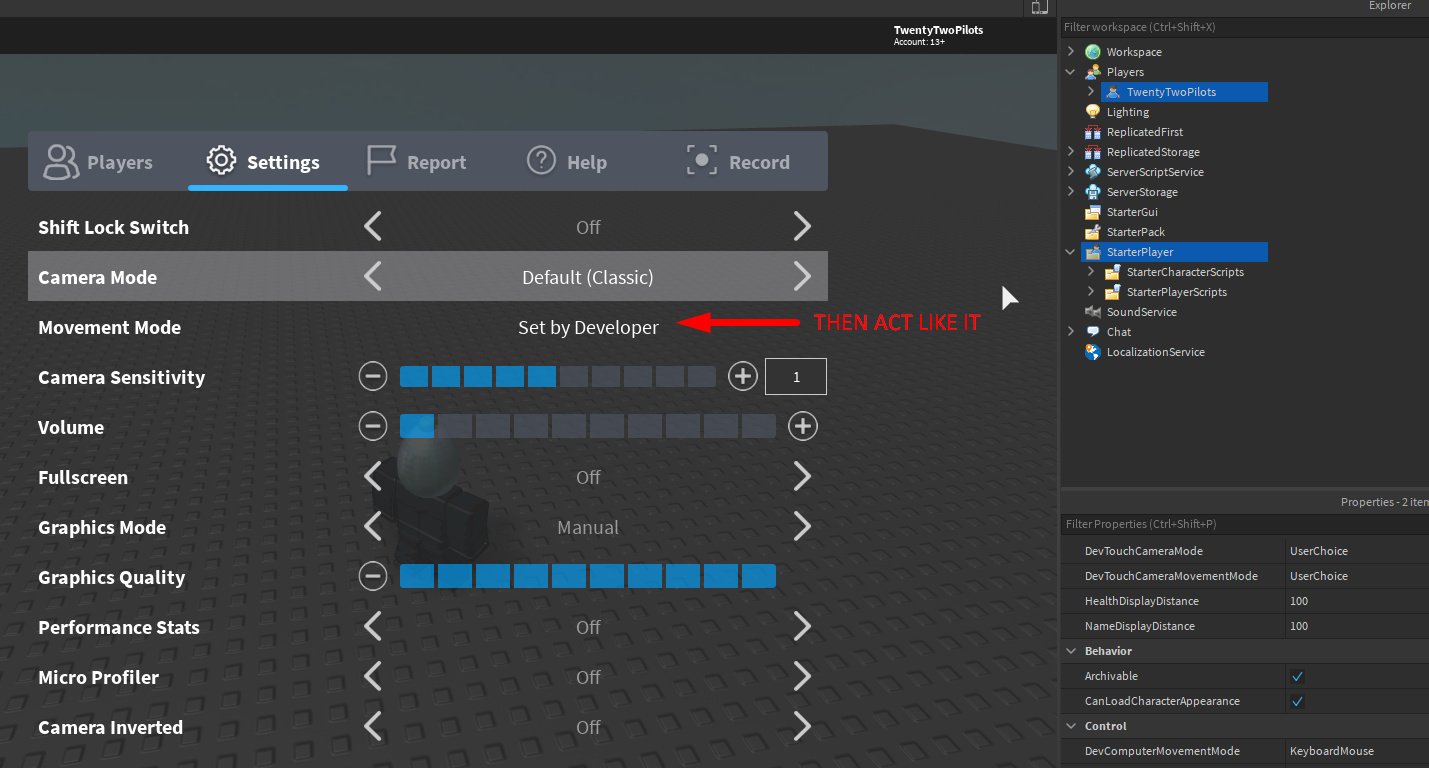Screen dimensions: 1429x768
Task: Collapse the StarterPlayer node
Action: click(1071, 252)
